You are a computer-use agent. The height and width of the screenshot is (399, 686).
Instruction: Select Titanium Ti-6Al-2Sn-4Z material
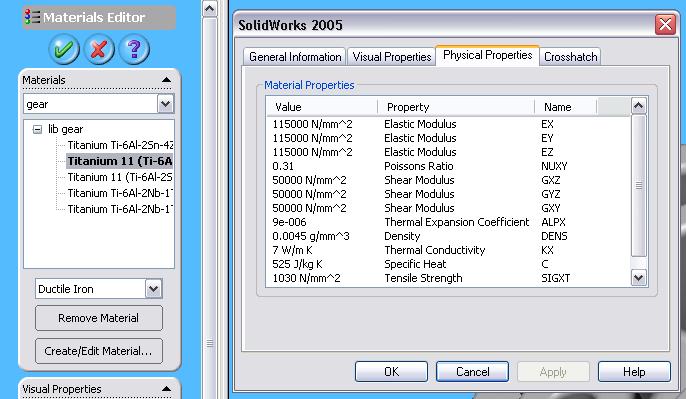(x=120, y=145)
